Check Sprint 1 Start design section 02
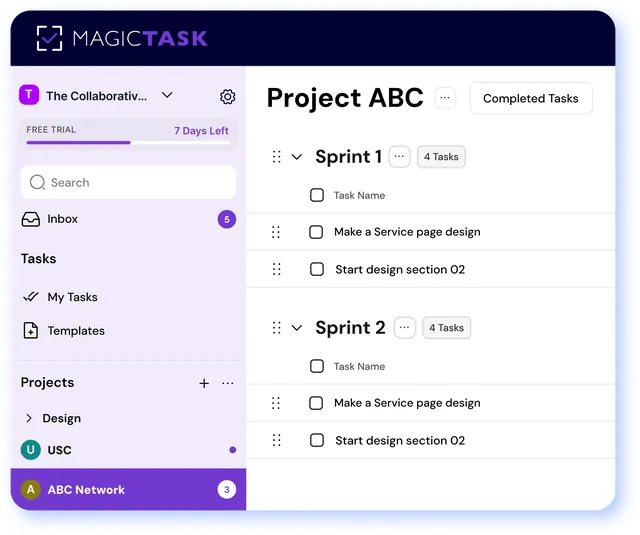Viewport: 640px width, 535px height. pyautogui.click(x=317, y=269)
